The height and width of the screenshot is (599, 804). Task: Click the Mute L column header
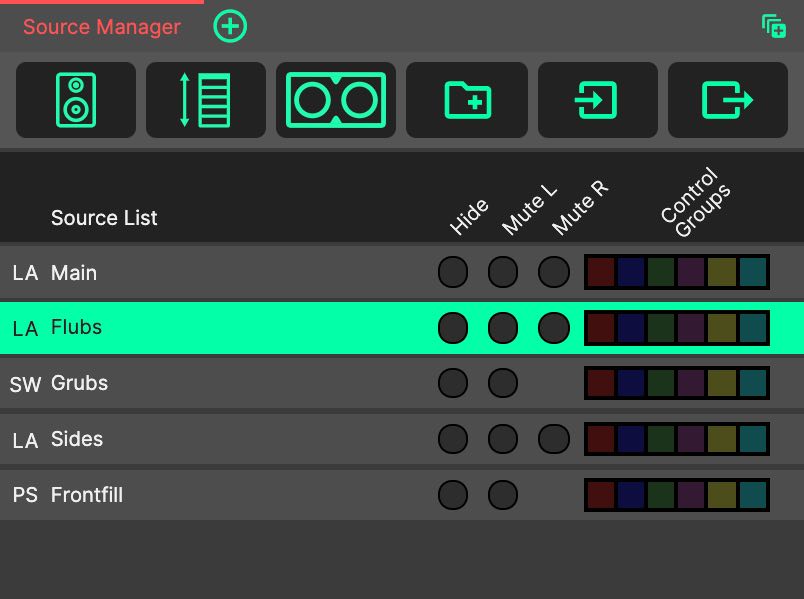click(x=529, y=209)
